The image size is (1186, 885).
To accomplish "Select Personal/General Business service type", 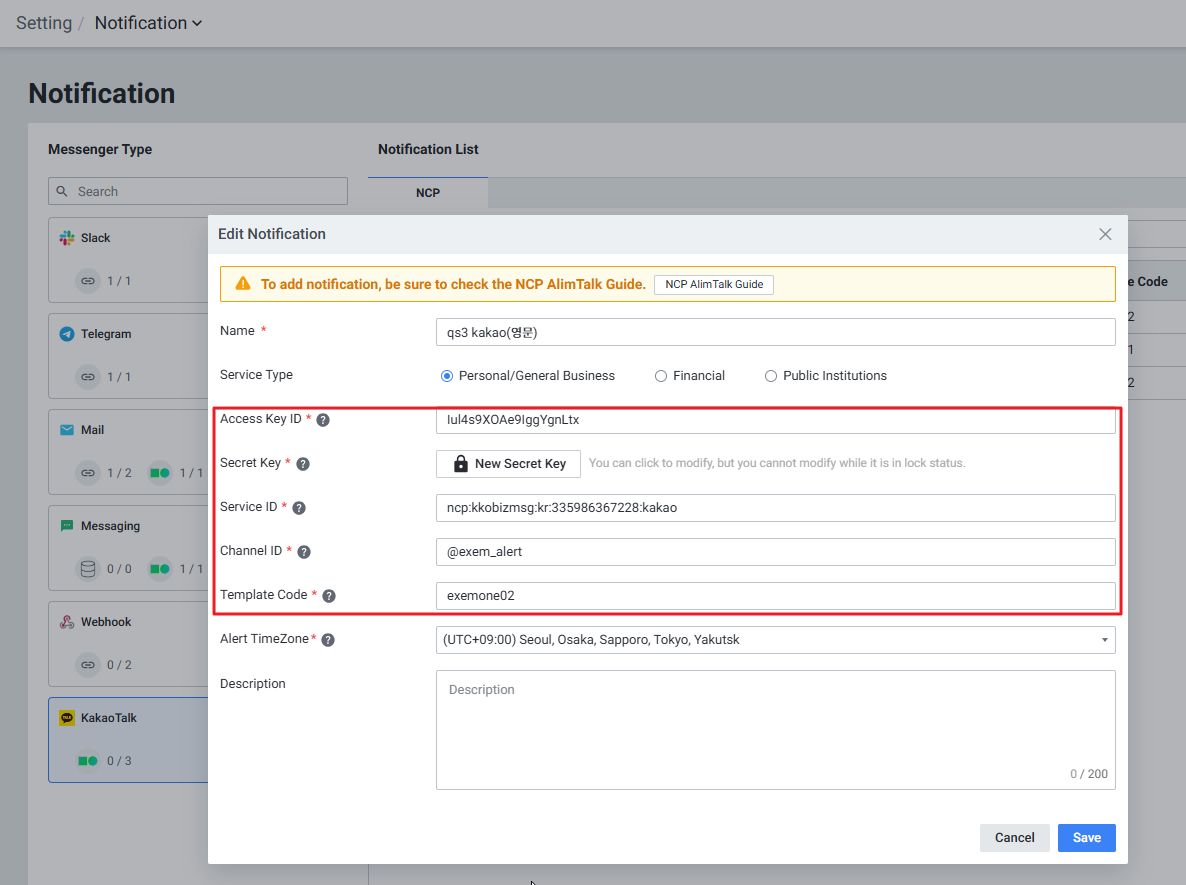I will click(x=447, y=376).
